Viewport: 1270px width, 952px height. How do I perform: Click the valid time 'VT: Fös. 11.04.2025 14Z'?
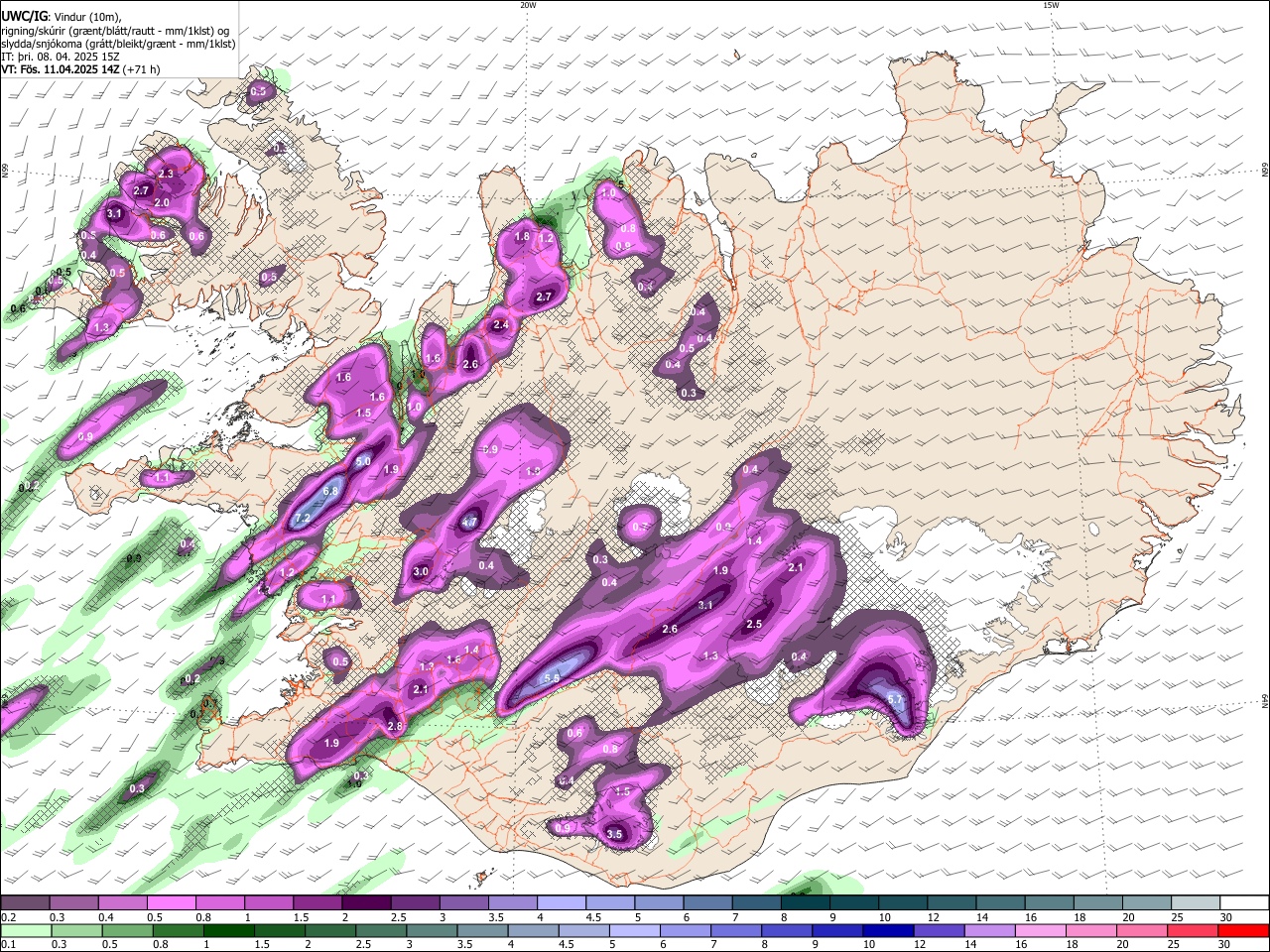click(x=59, y=69)
